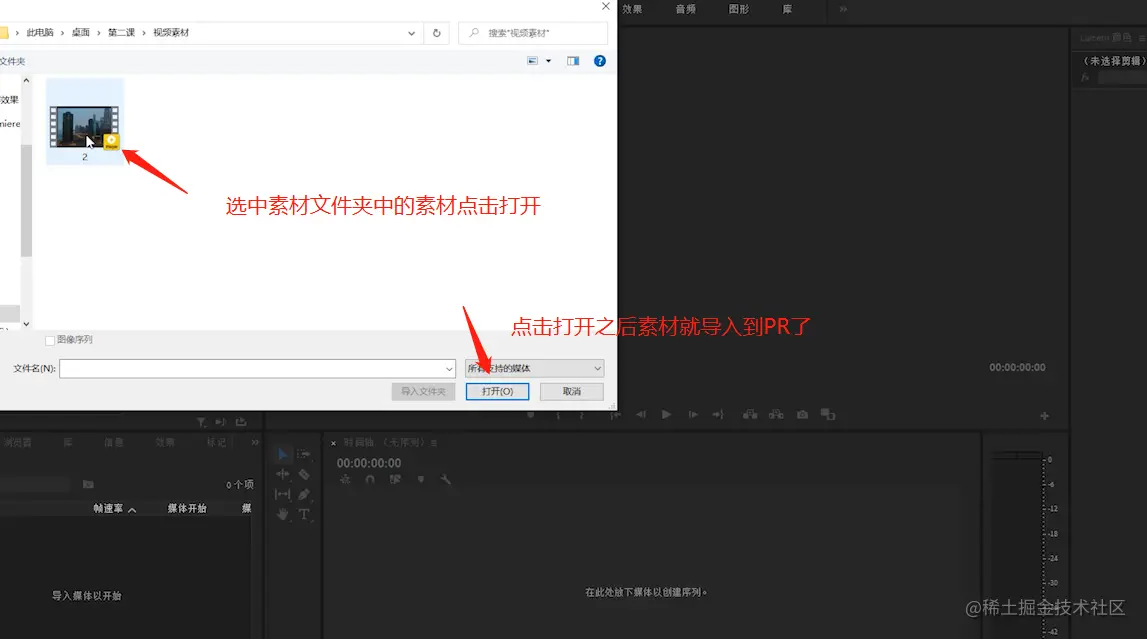
Task: Click the filter icon above Project panel
Action: 201,422
